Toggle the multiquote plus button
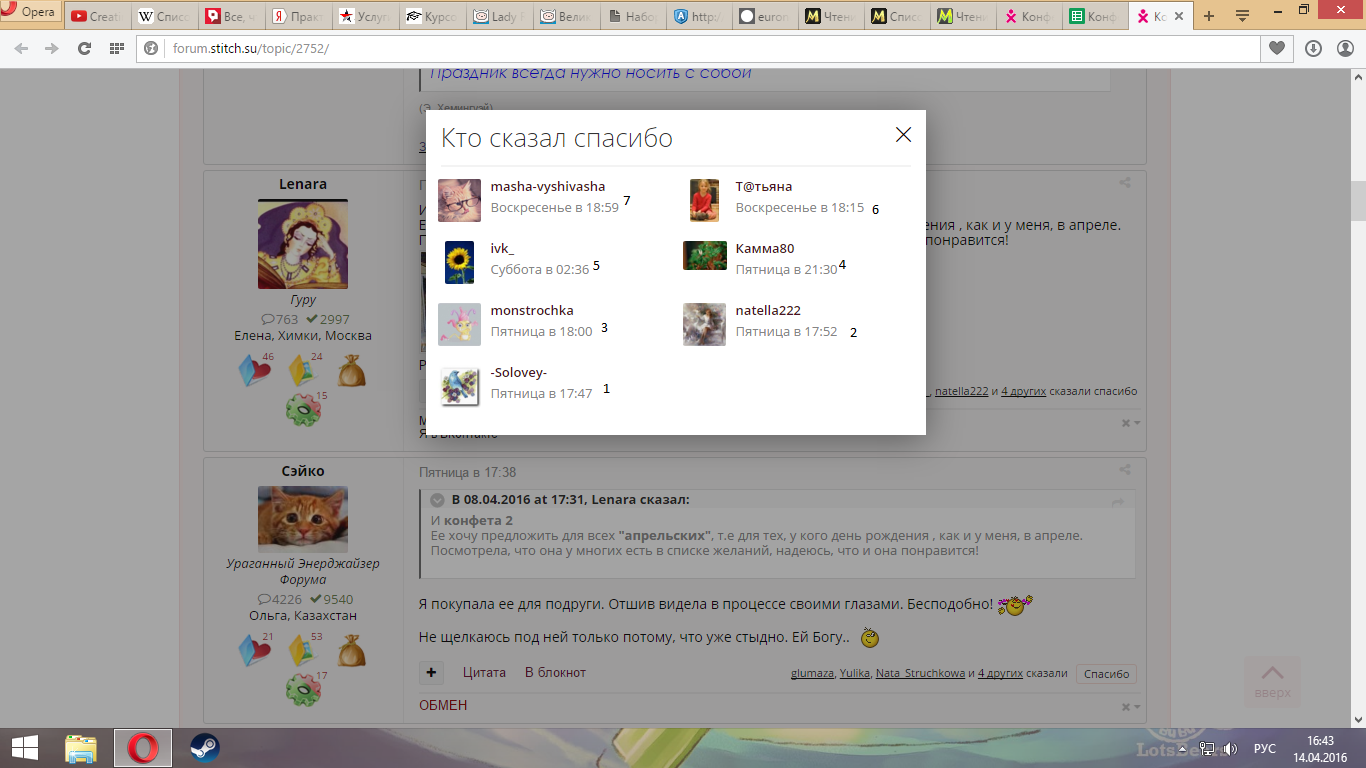The height and width of the screenshot is (768, 1366). pyautogui.click(x=430, y=673)
